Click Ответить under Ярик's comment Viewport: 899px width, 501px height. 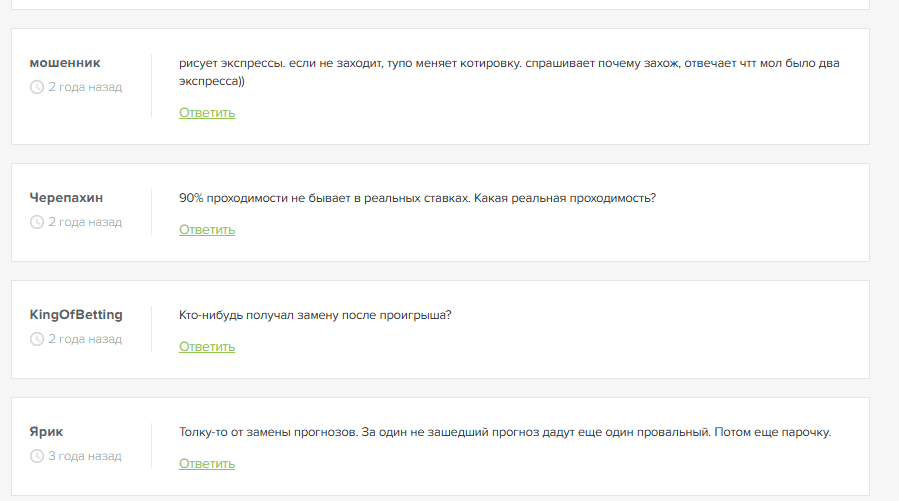pyautogui.click(x=207, y=464)
